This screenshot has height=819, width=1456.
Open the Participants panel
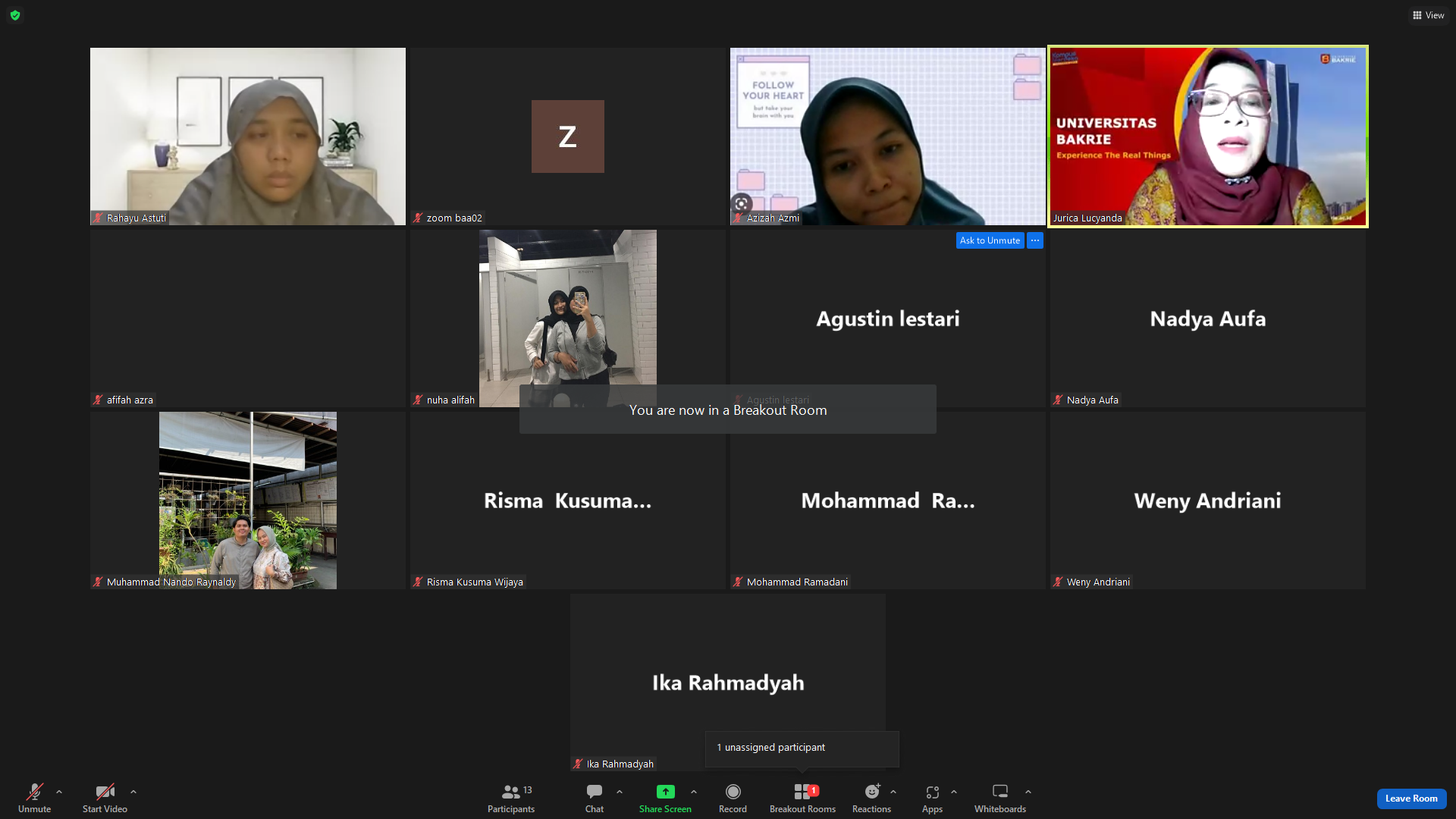[x=511, y=798]
